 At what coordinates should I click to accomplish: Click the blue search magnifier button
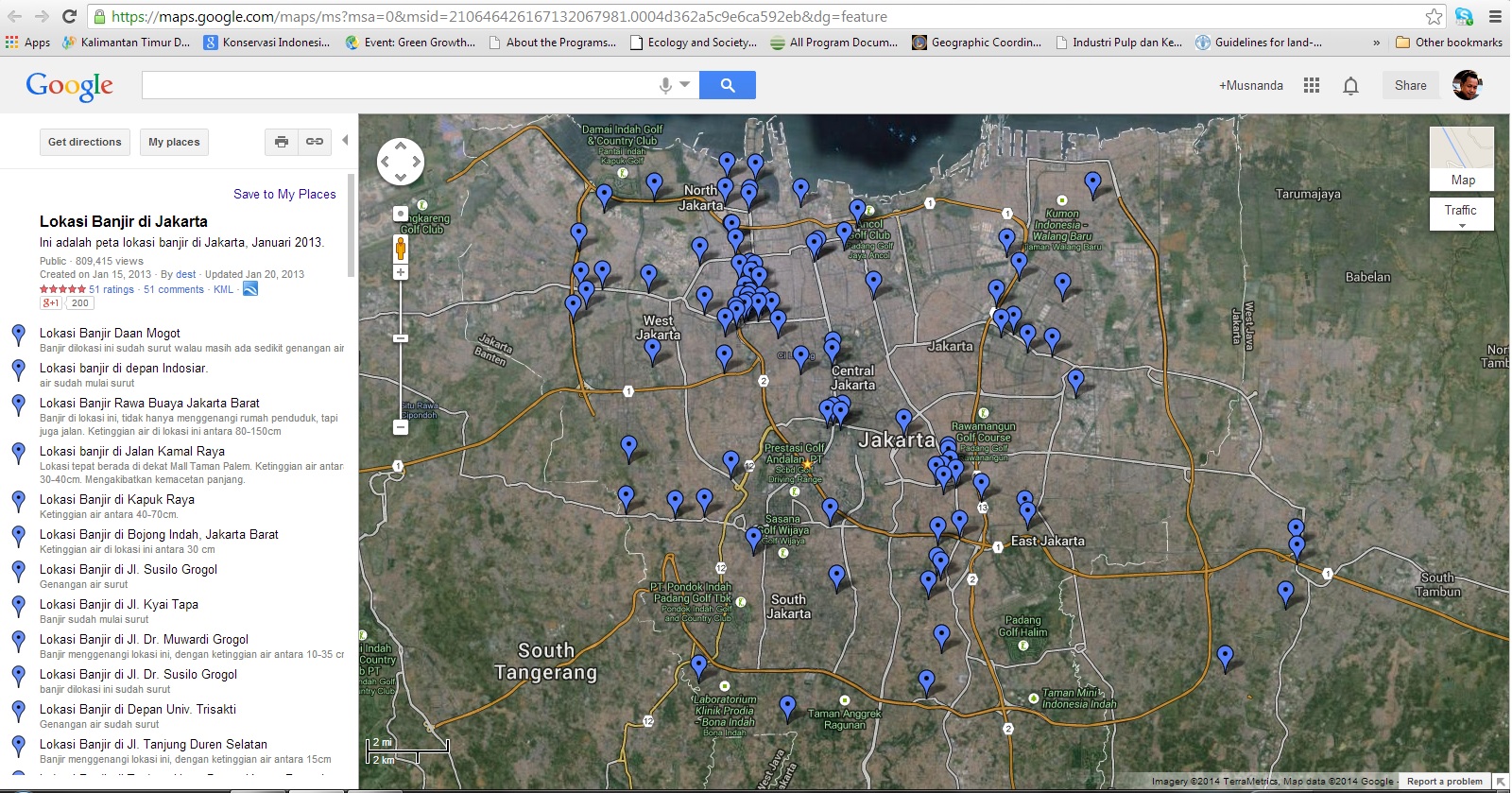coord(727,85)
